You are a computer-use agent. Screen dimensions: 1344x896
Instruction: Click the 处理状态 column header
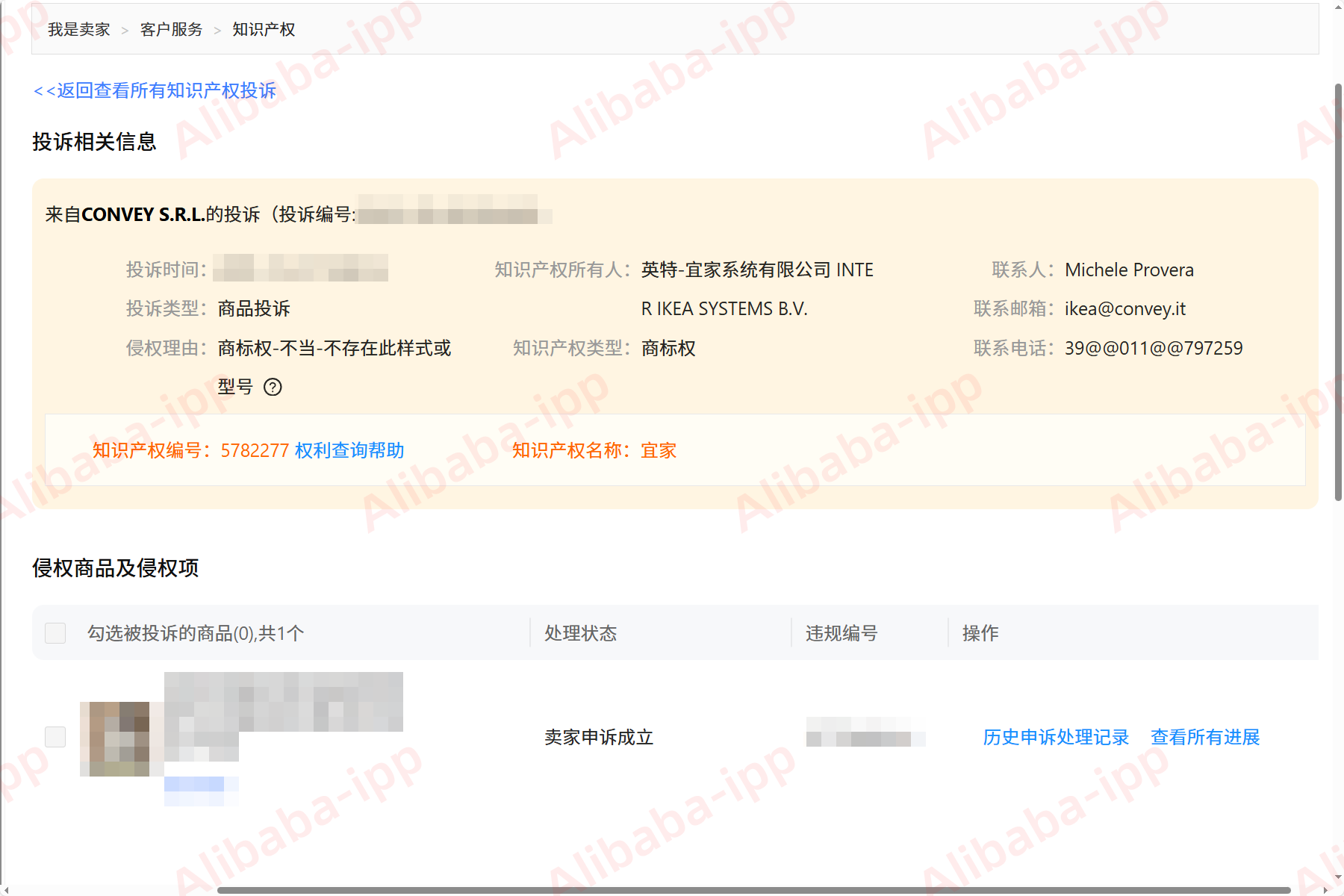click(x=581, y=633)
